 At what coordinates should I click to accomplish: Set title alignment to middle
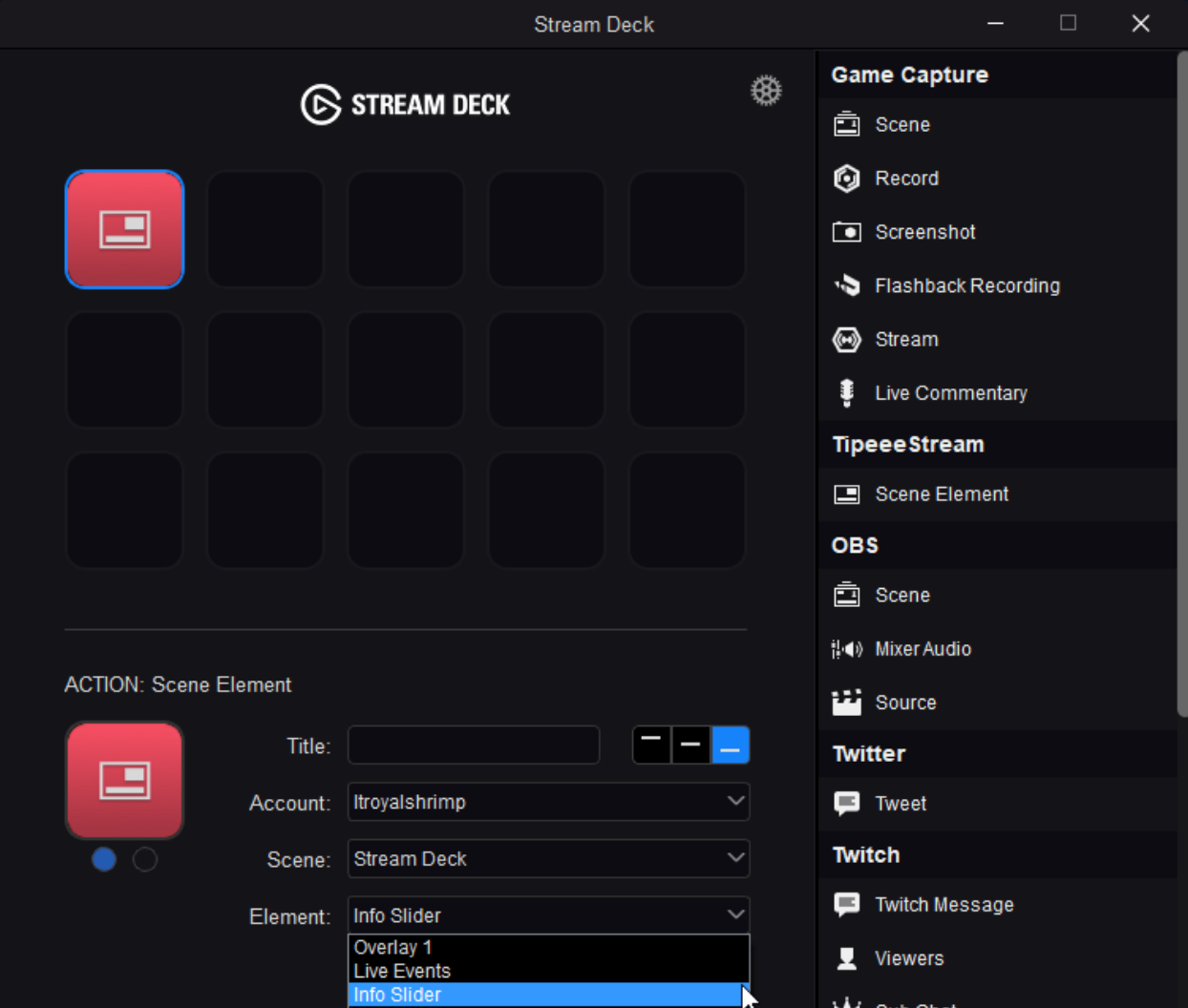click(x=690, y=745)
